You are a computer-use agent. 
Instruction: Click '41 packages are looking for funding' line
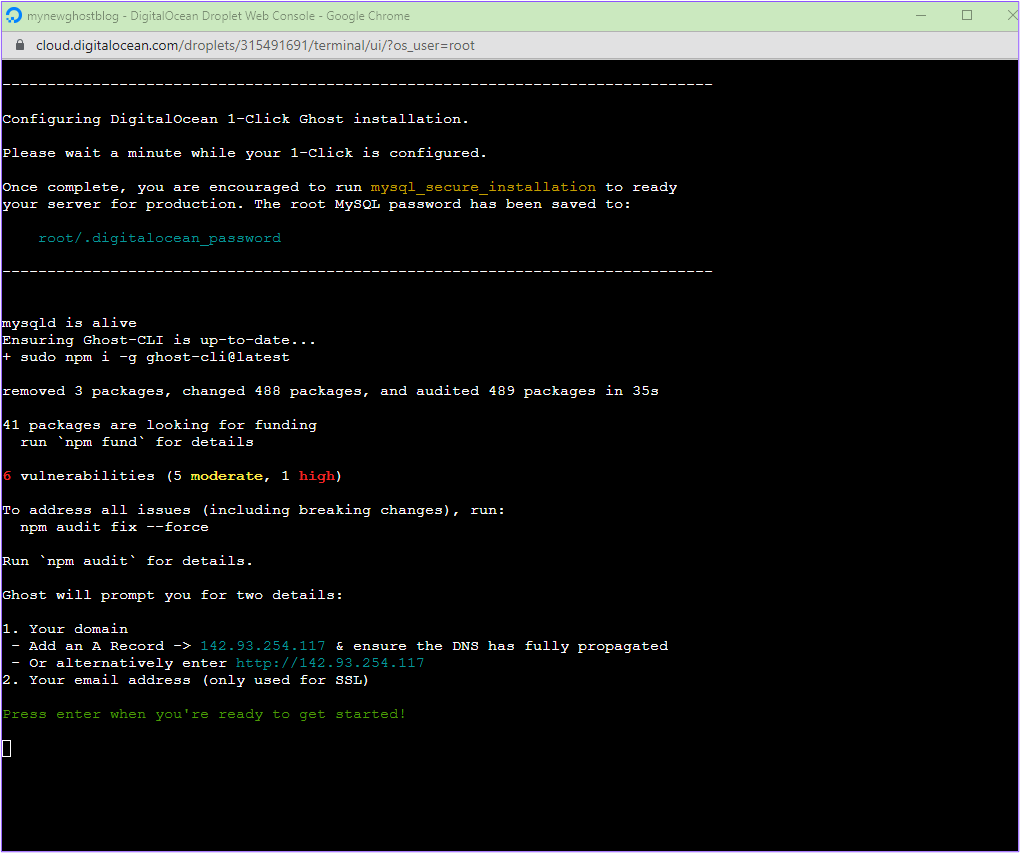159,425
